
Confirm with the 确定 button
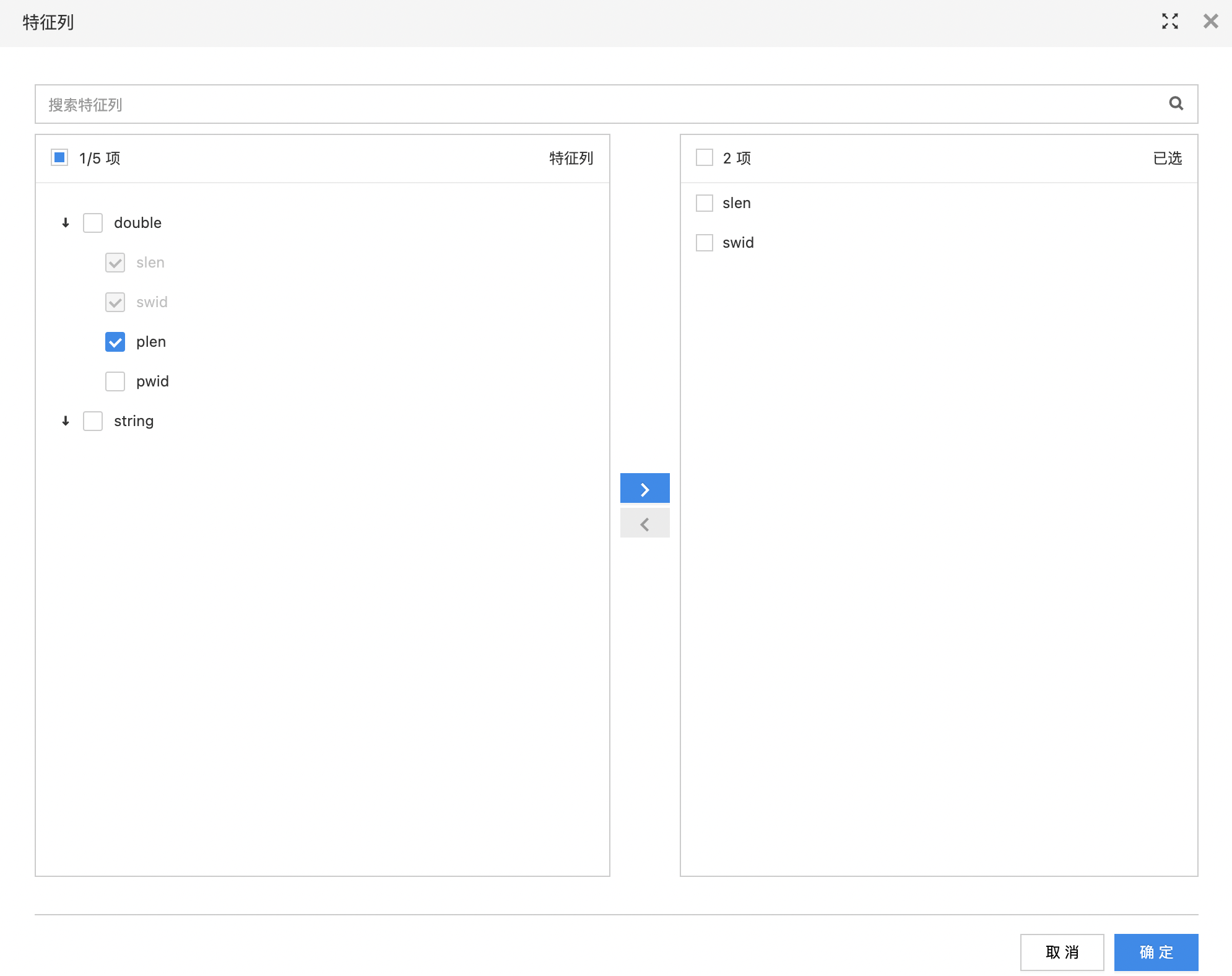(1156, 952)
